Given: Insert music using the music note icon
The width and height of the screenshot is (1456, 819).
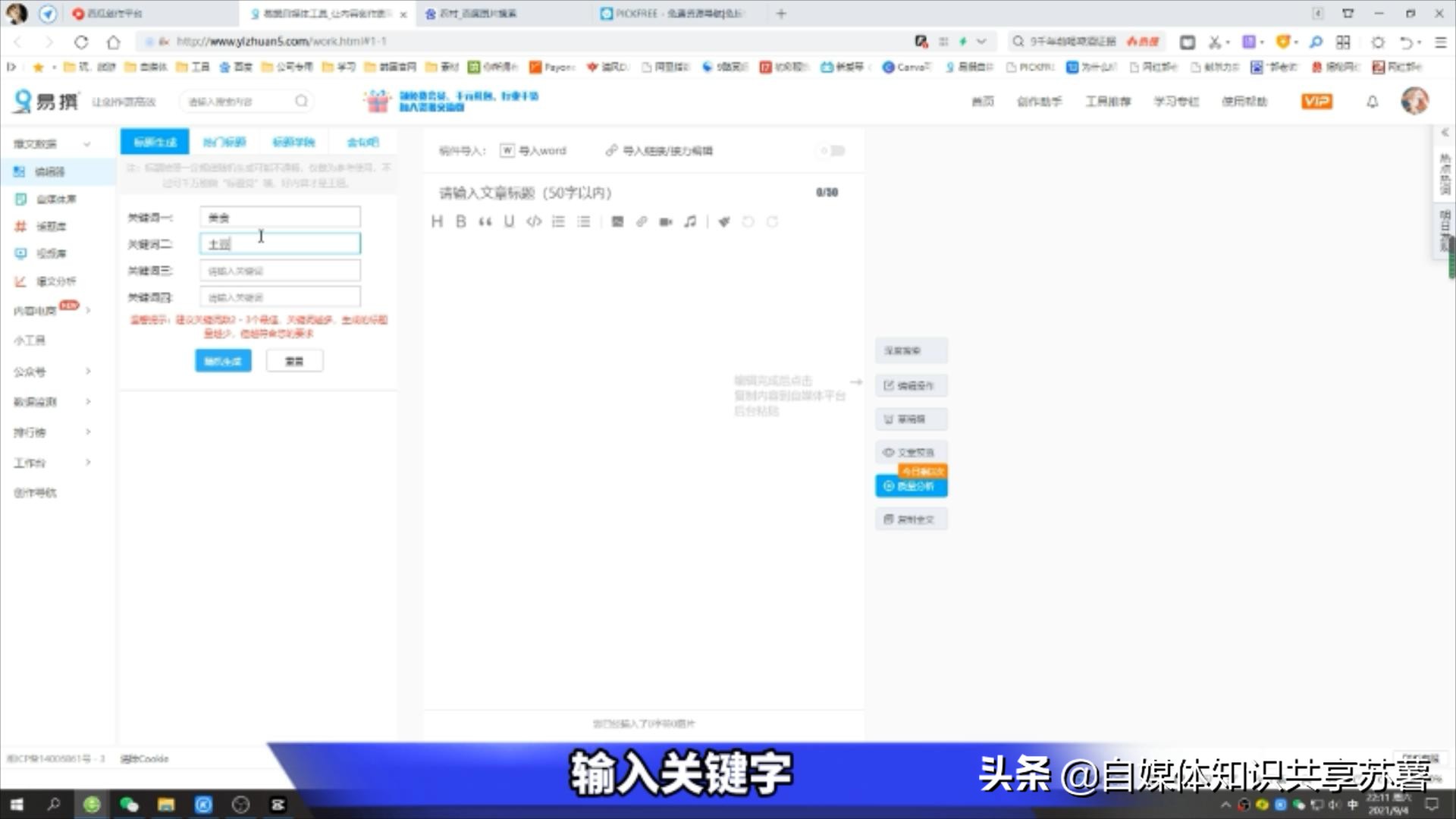Looking at the screenshot, I should (690, 221).
